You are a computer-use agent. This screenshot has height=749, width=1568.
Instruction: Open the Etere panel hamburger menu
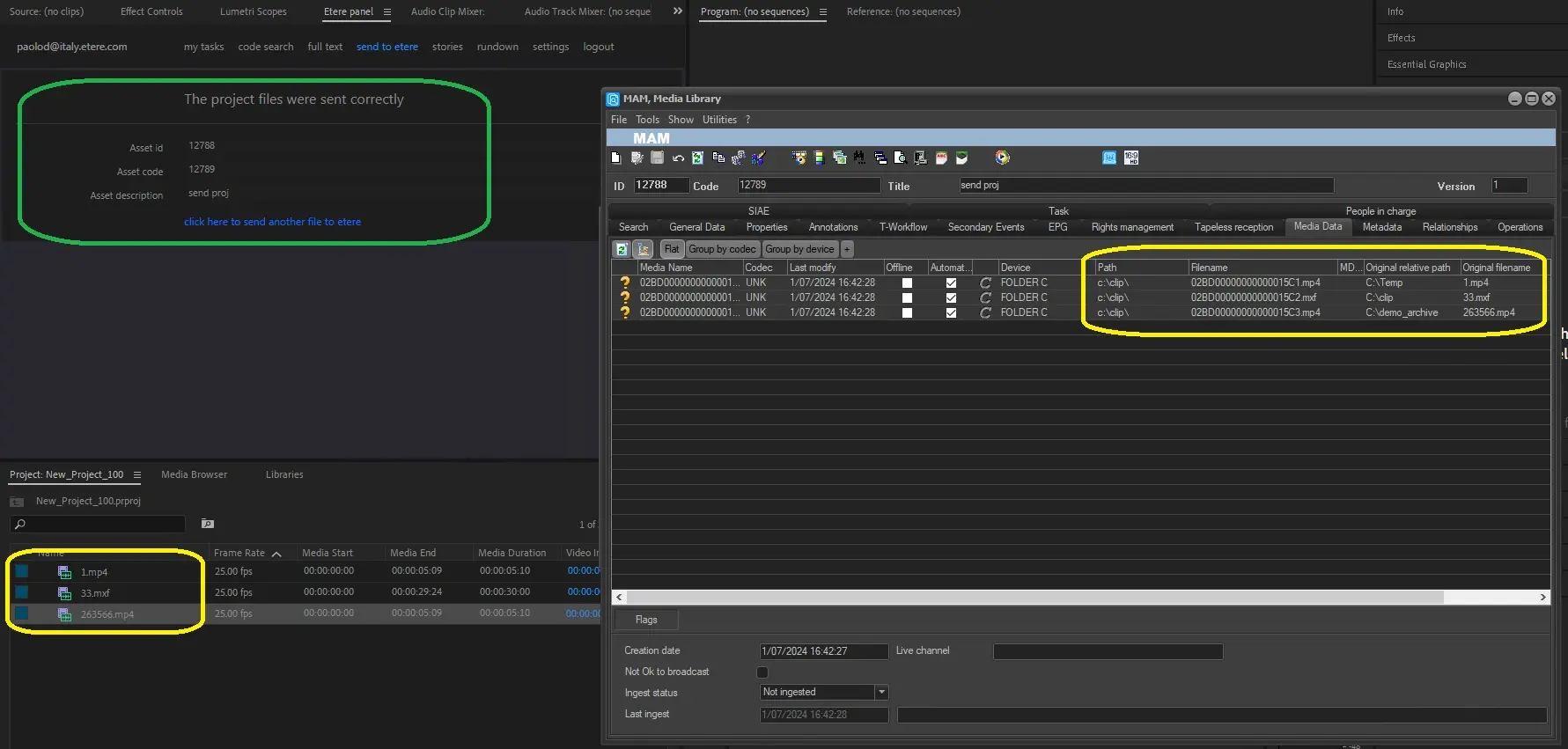click(x=386, y=12)
